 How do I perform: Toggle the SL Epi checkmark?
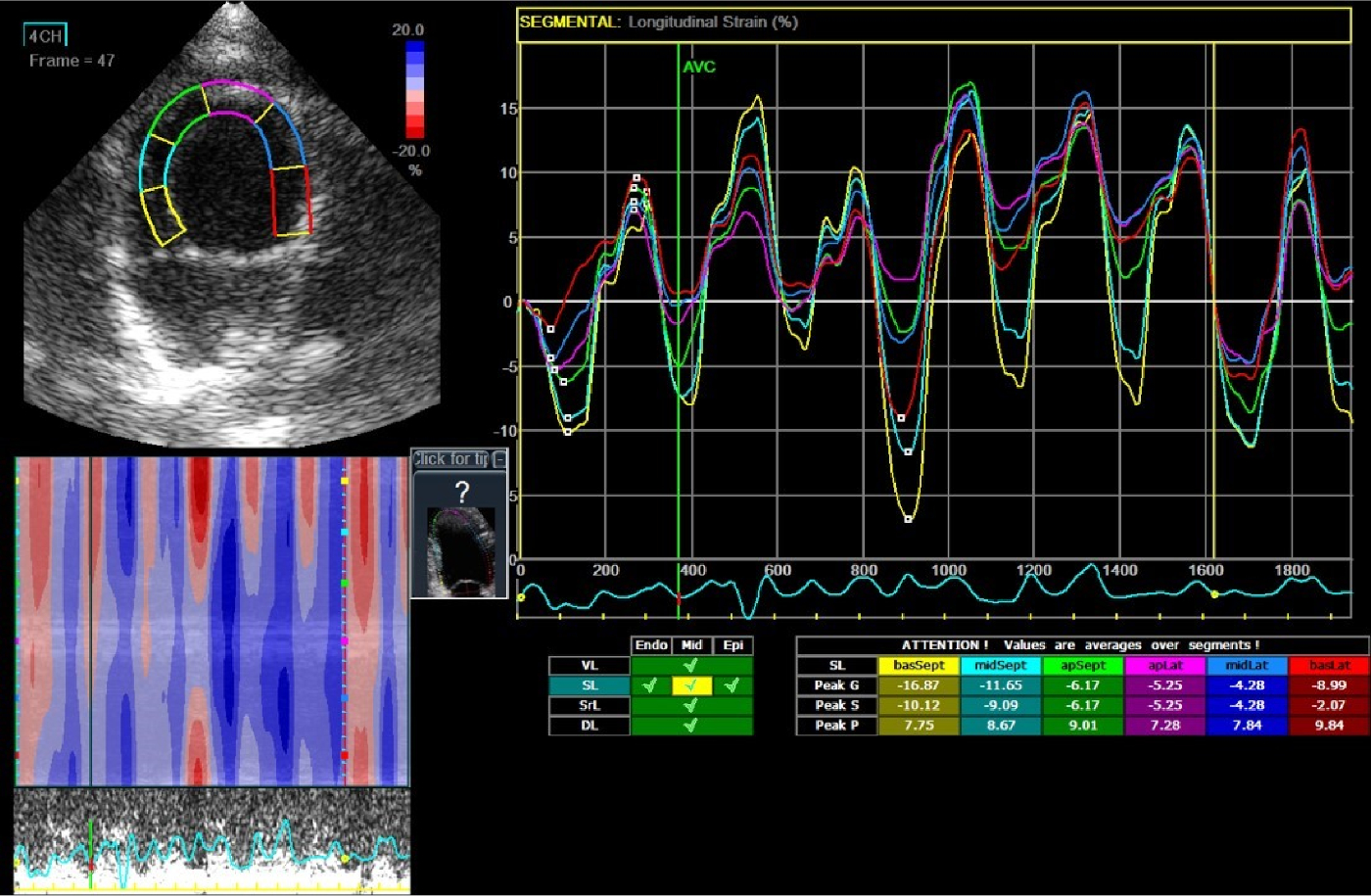coord(733,685)
